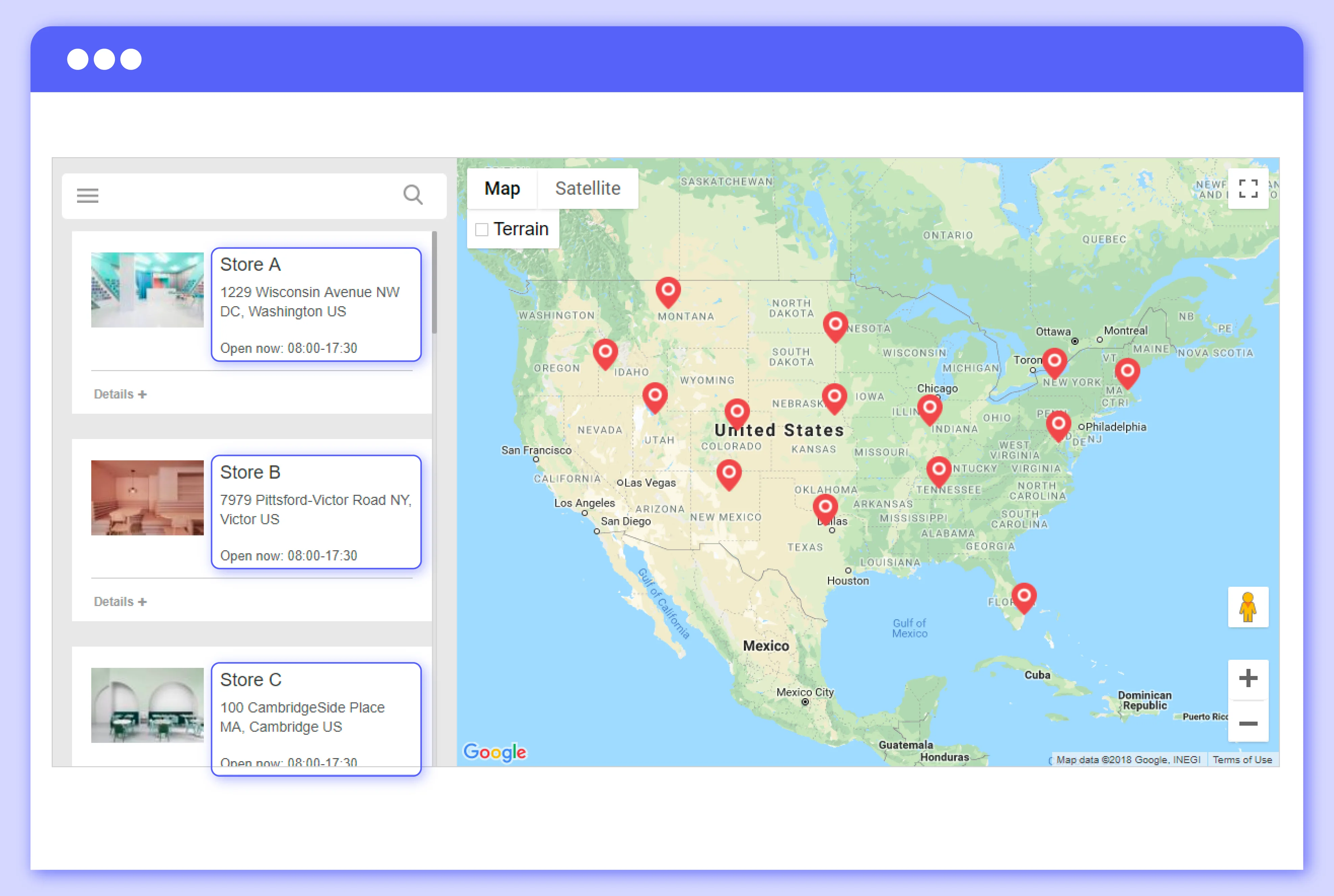Image resolution: width=1334 pixels, height=896 pixels.
Task: Enable the Terrain checkbox
Action: pos(481,228)
